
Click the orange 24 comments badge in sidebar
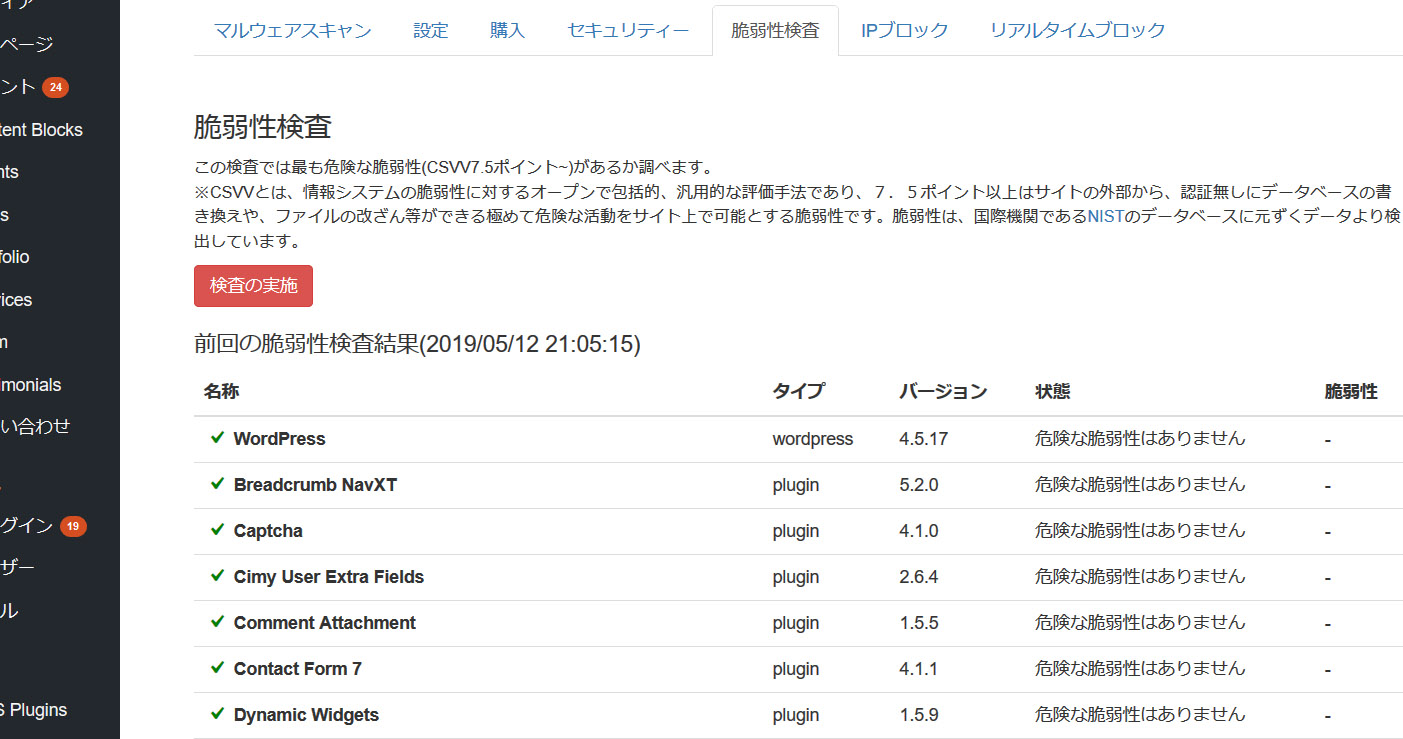[56, 88]
